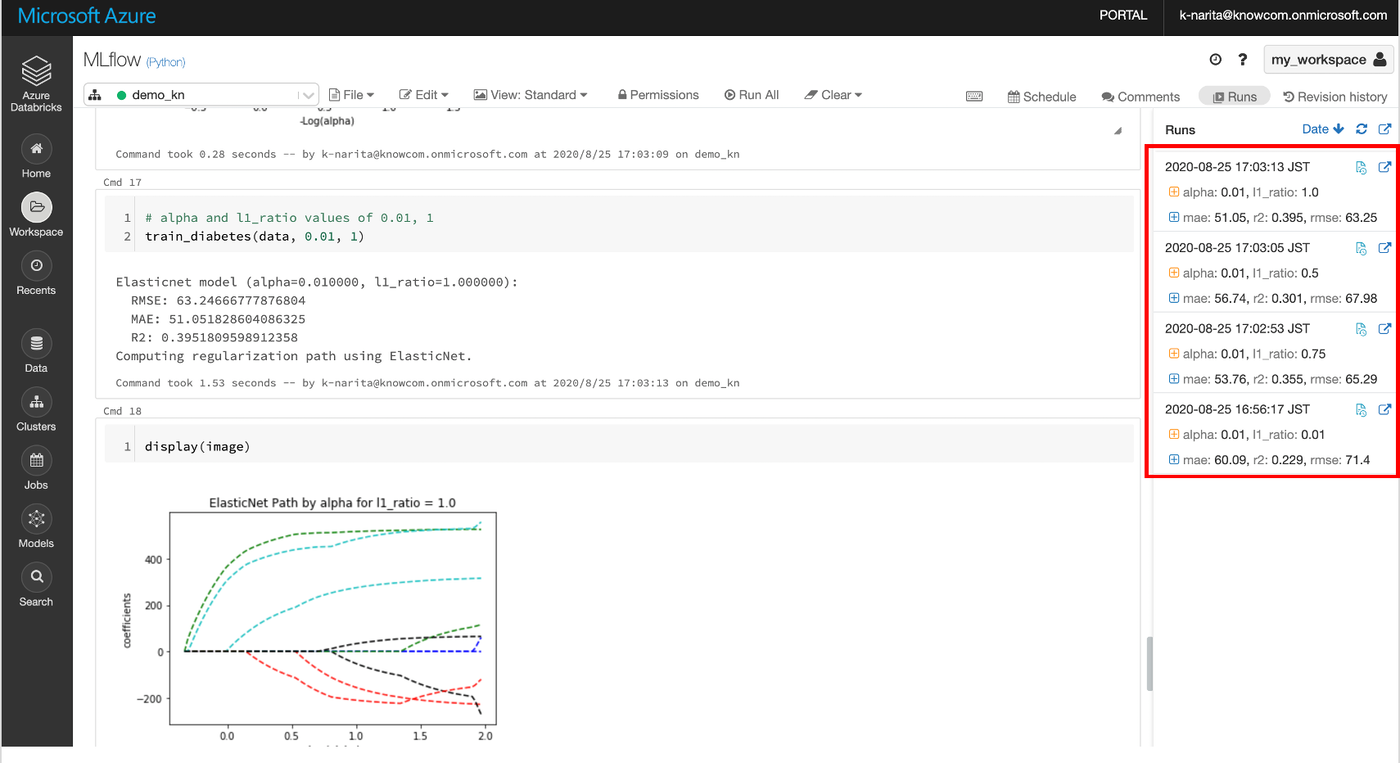Click the Data sidebar icon
Image resolution: width=1400 pixels, height=763 pixels.
(36, 344)
